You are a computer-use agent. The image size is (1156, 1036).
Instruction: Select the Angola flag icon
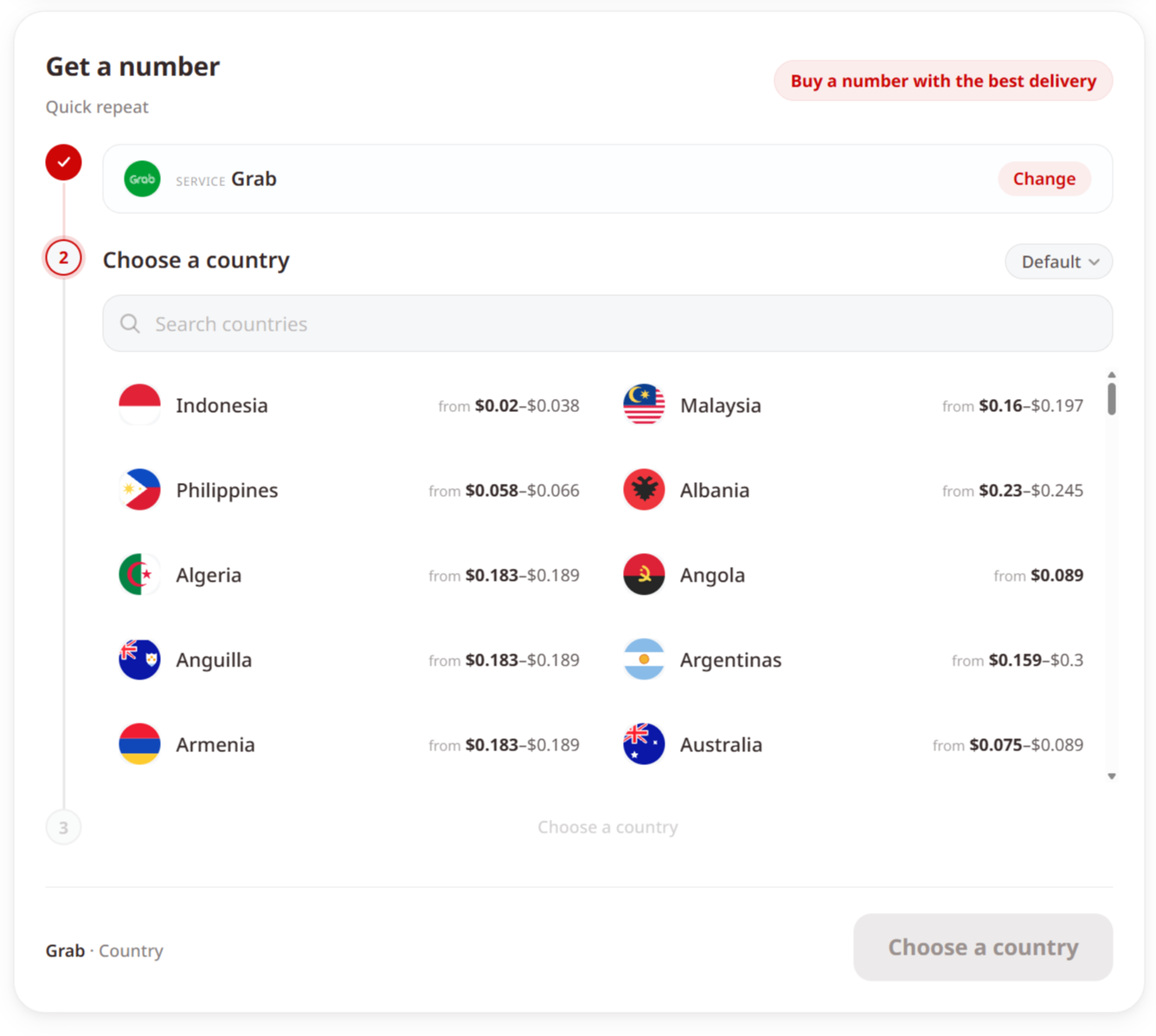pos(644,575)
